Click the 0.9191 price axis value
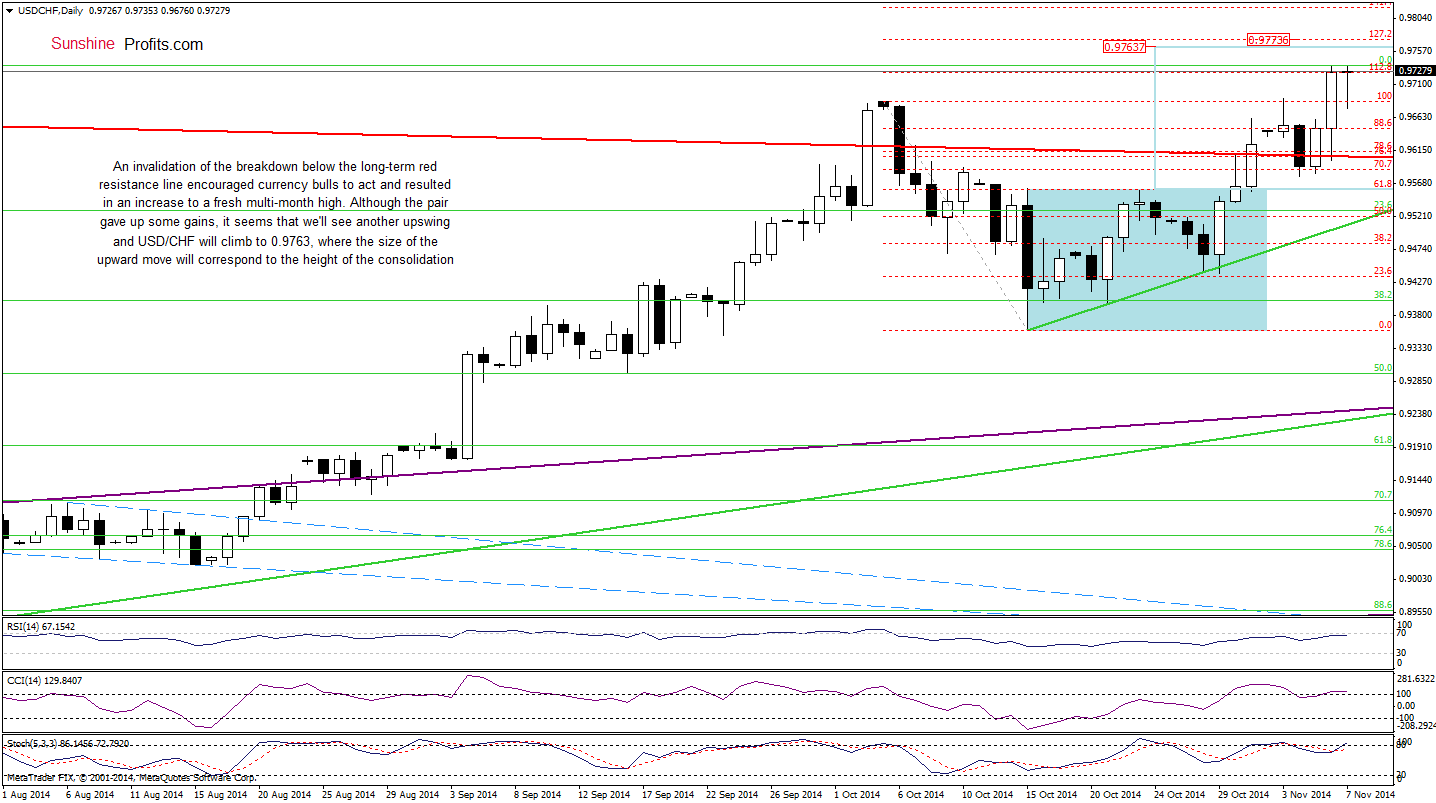Image resolution: width=1436 pixels, height=803 pixels. (1416, 447)
